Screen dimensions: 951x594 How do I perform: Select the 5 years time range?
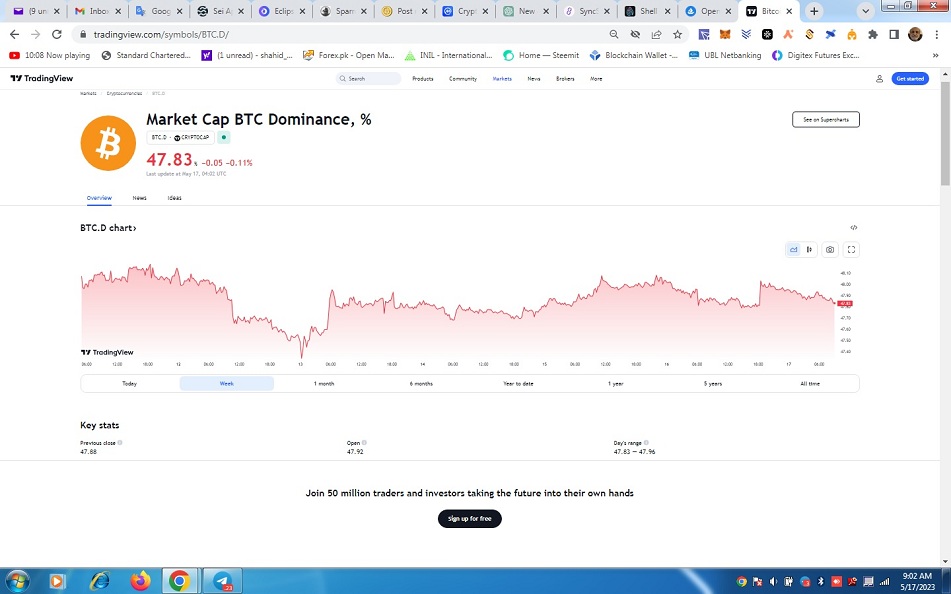pos(713,383)
